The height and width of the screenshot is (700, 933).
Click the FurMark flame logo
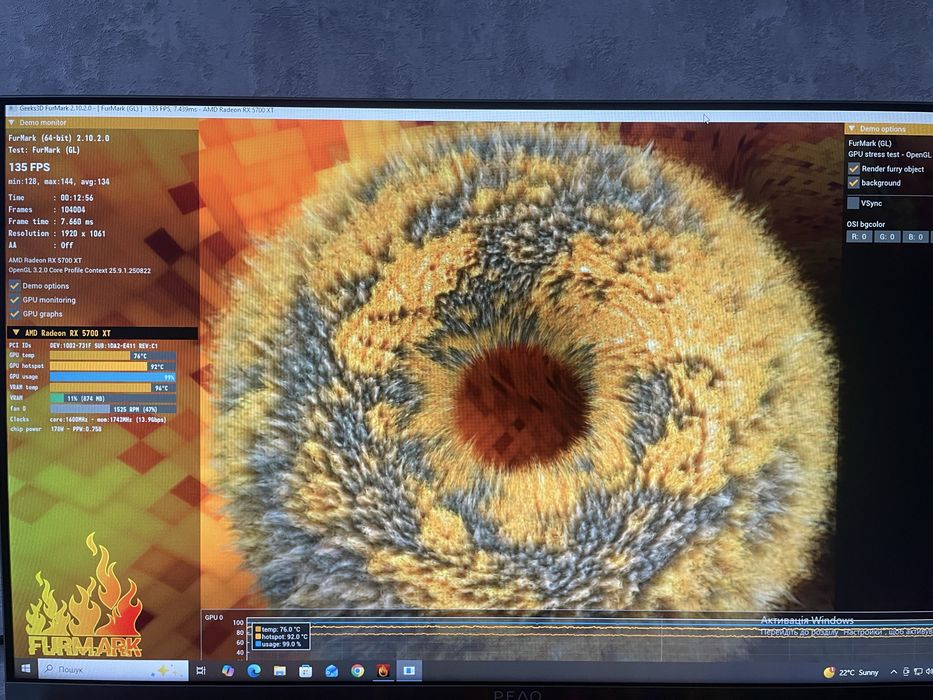coord(83,595)
